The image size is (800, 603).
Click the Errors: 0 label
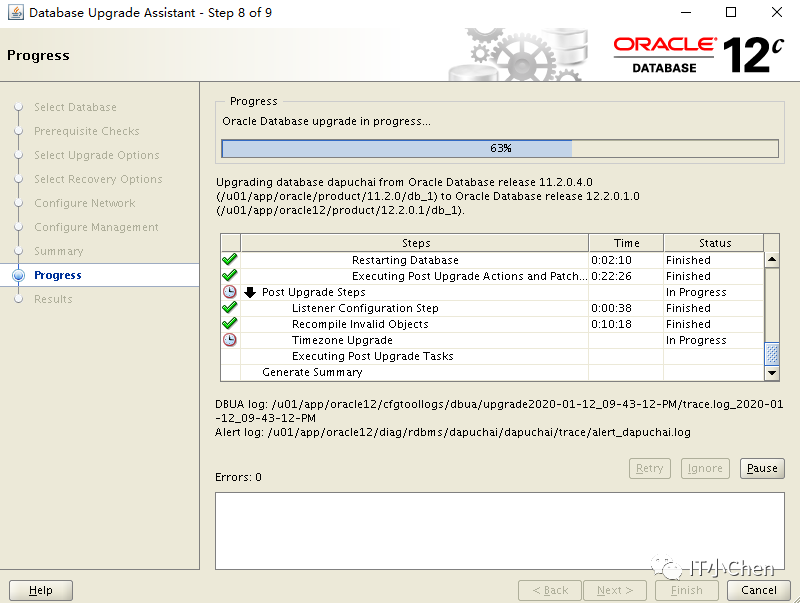238,477
